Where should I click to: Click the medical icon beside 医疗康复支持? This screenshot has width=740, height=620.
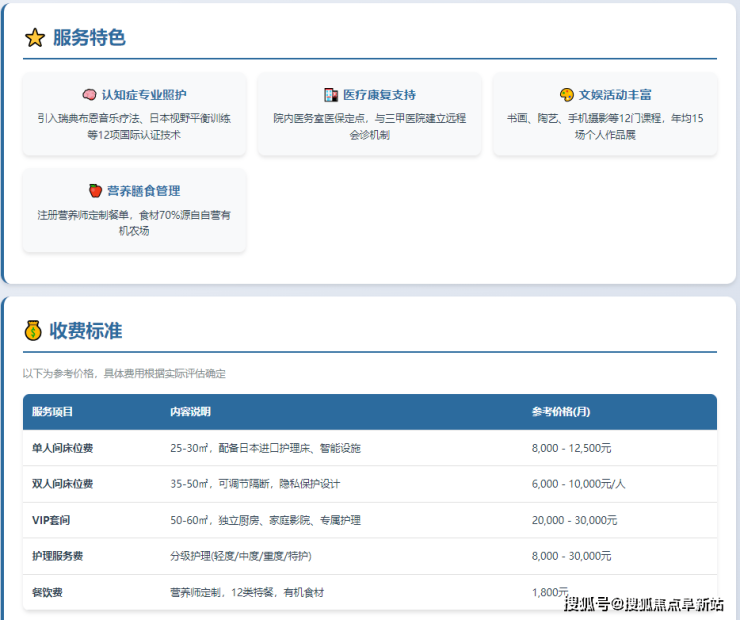coord(331,95)
